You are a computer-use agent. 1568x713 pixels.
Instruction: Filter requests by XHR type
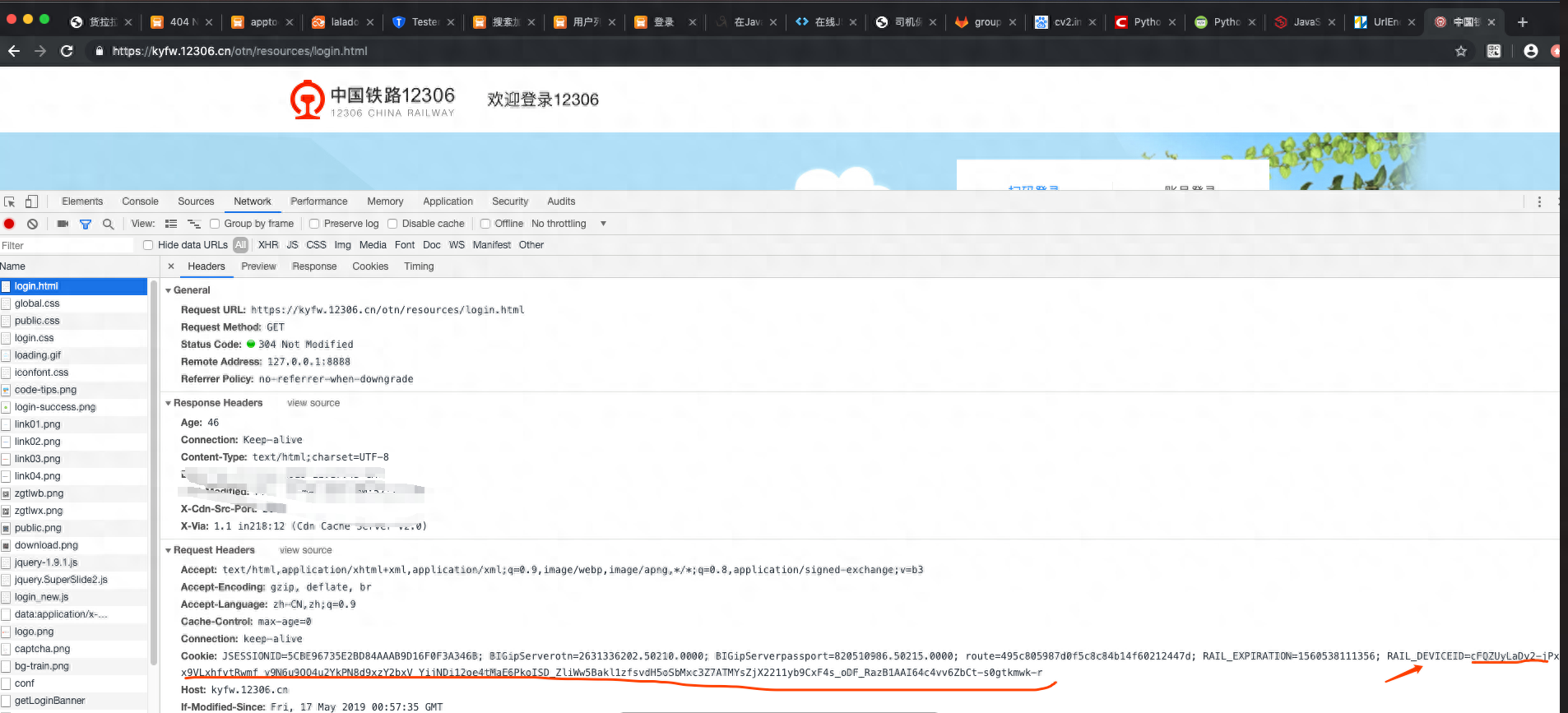268,245
